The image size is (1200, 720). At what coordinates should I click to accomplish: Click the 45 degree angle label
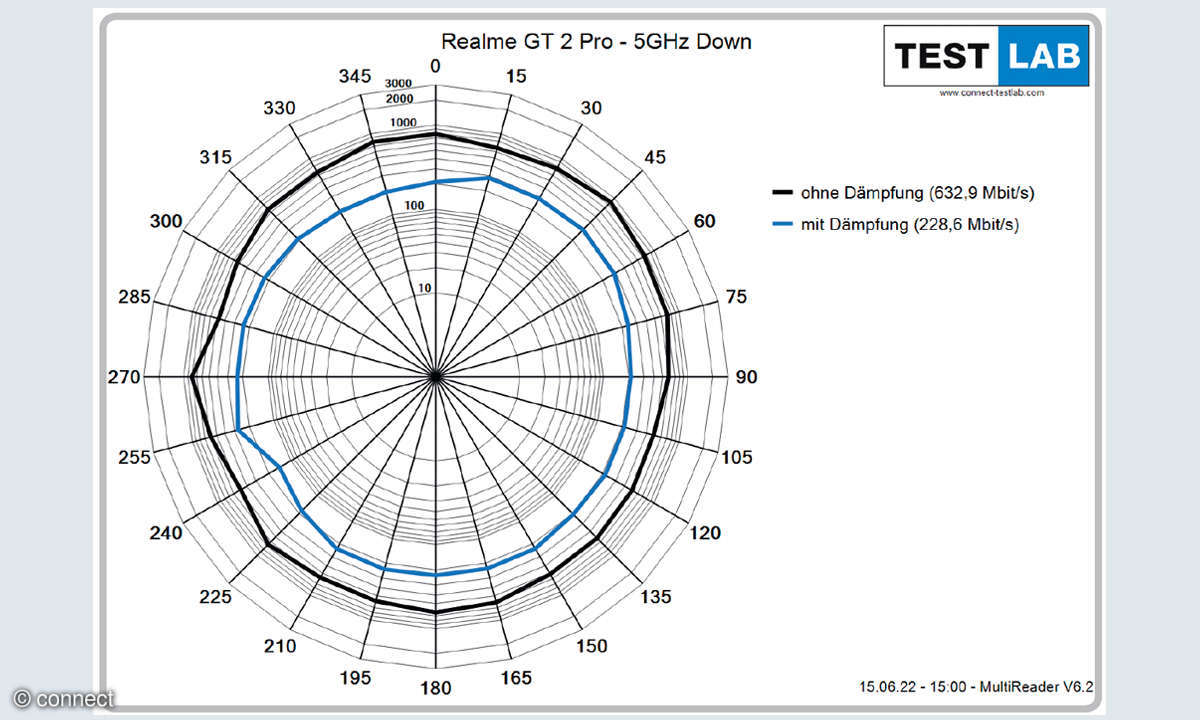(655, 157)
